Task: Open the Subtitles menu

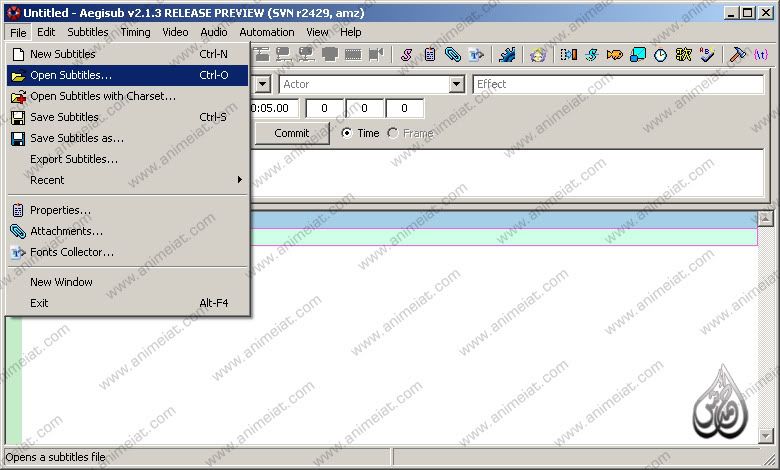Action: 88,32
